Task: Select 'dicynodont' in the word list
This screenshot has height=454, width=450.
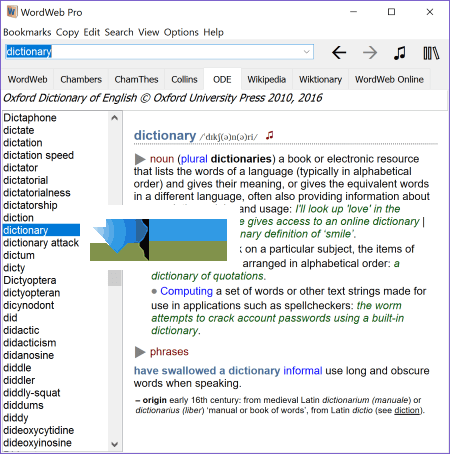Action: [29, 305]
